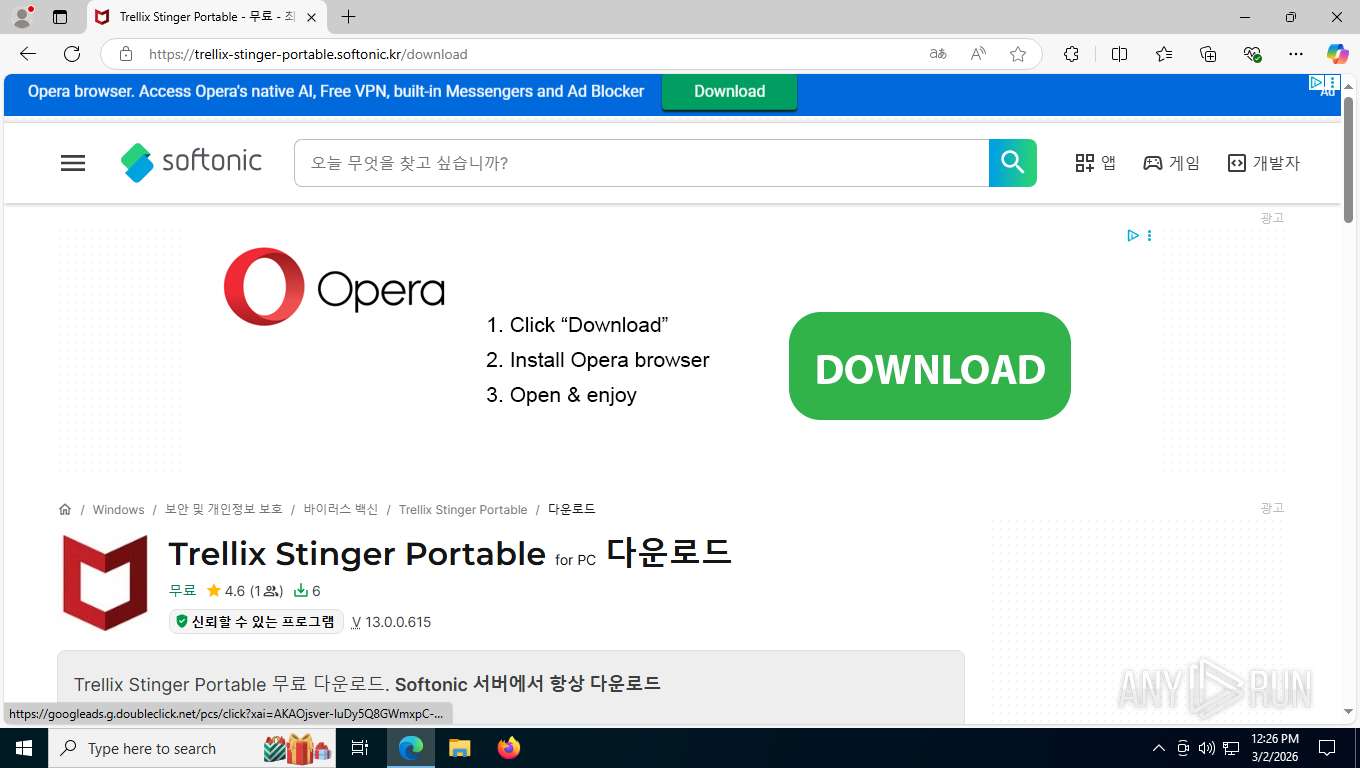Open File Explorer from taskbar
The width and height of the screenshot is (1360, 768).
pos(459,748)
